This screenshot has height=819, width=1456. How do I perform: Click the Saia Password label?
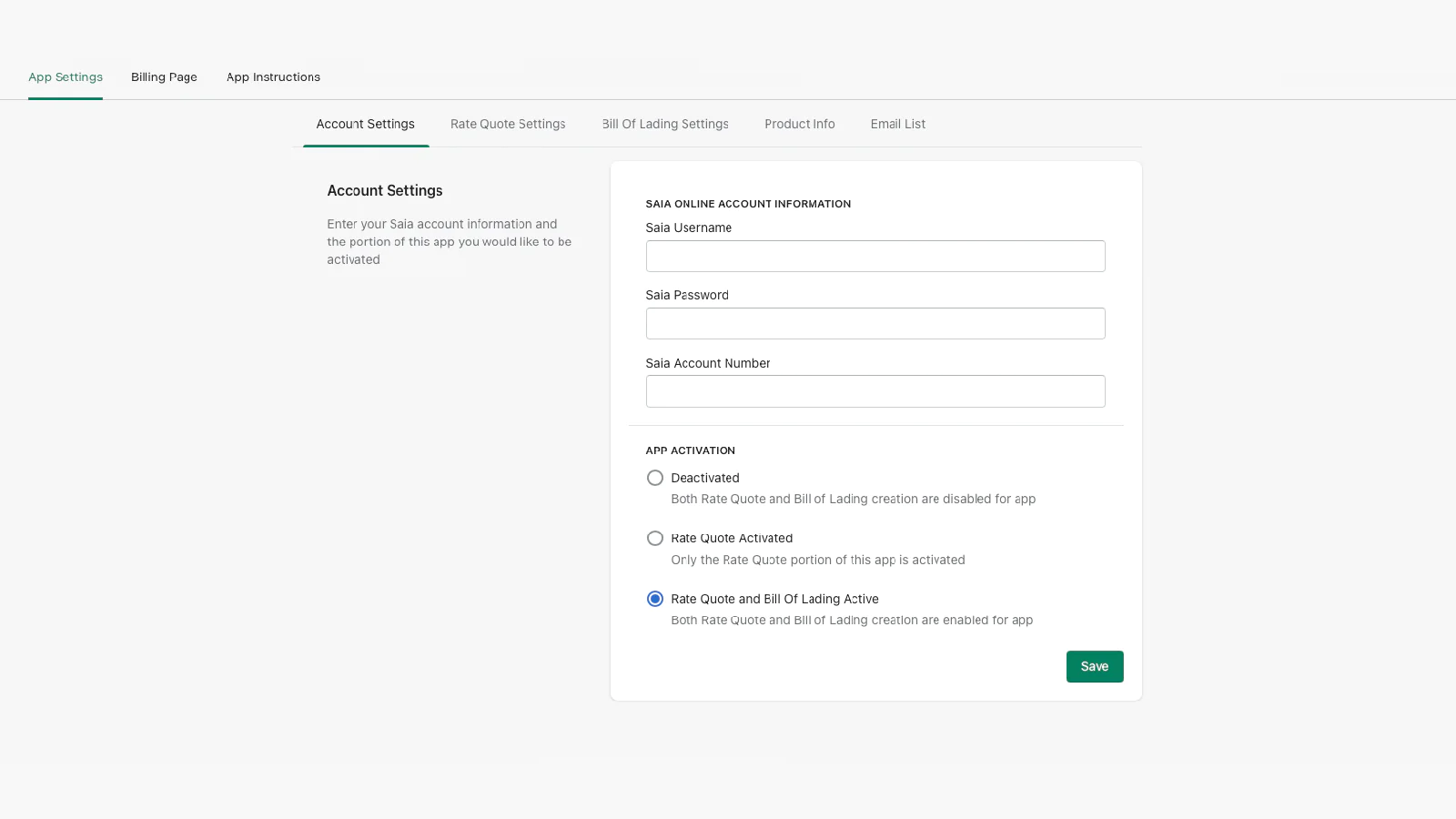point(687,296)
